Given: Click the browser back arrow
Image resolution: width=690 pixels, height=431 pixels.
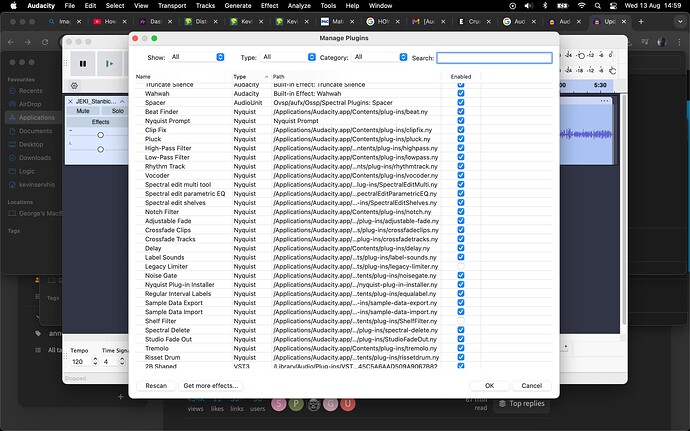Looking at the screenshot, I should pyautogui.click(x=11, y=42).
